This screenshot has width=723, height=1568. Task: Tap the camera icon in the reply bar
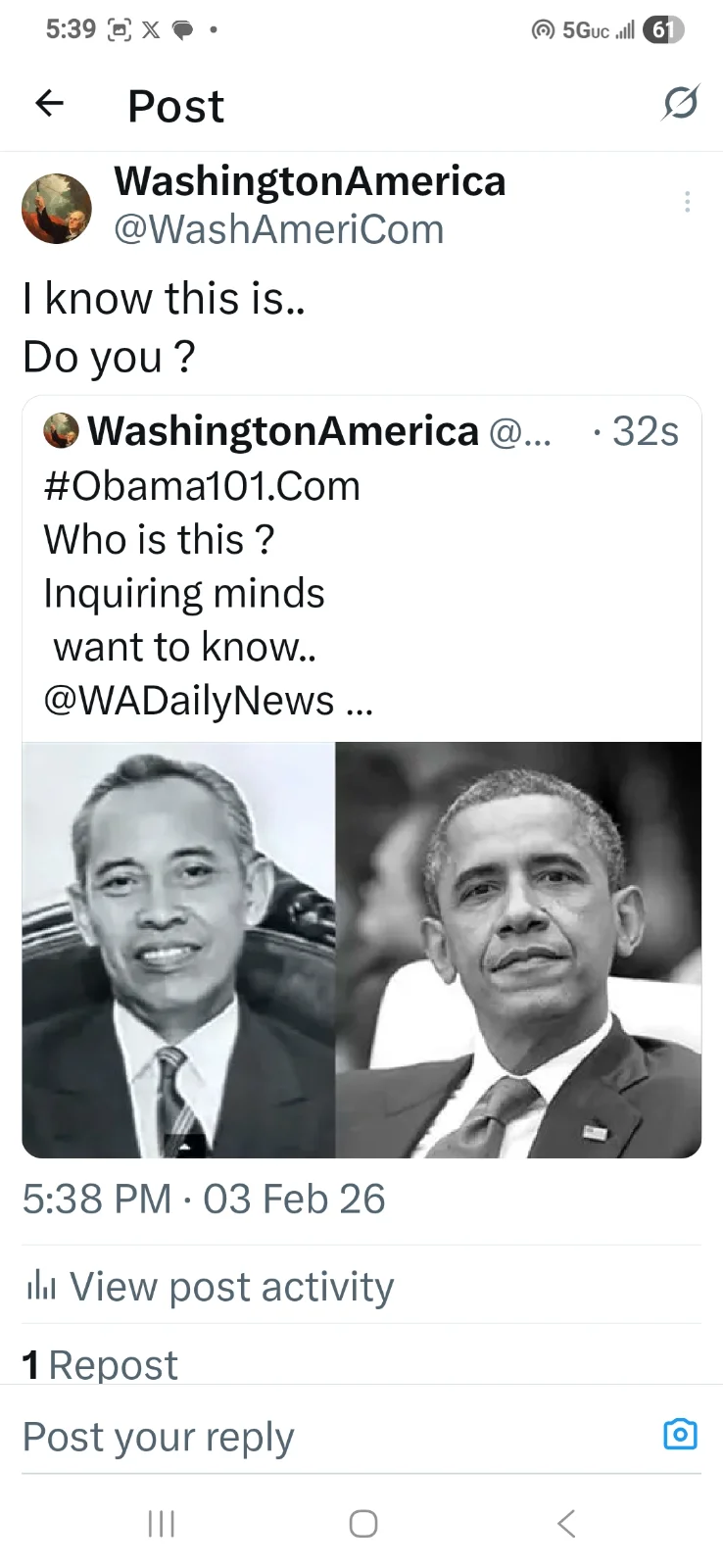(x=681, y=1434)
